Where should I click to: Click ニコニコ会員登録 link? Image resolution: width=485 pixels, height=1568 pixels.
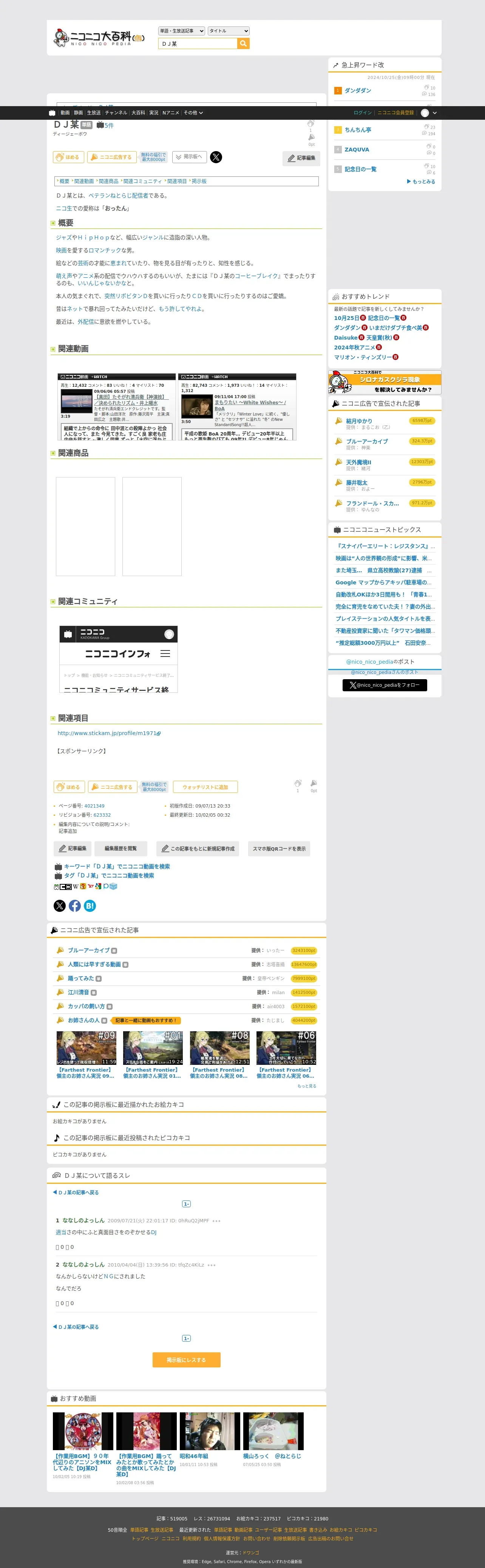coord(395,113)
